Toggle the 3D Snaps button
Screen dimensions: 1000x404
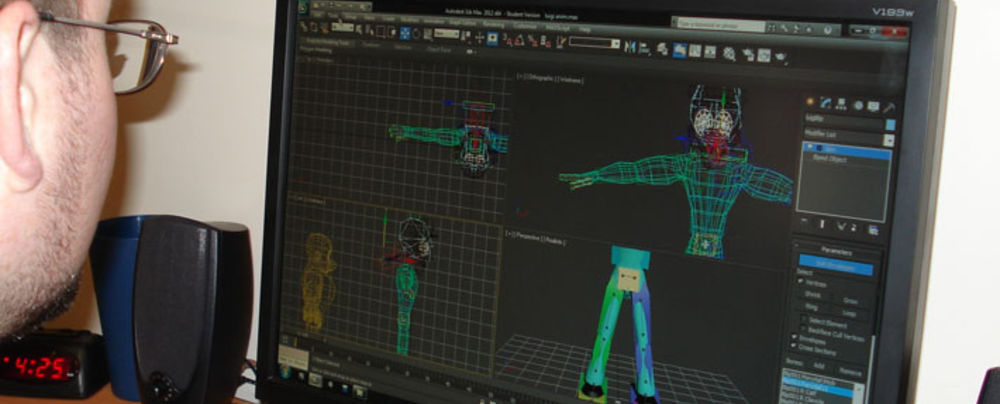point(507,40)
